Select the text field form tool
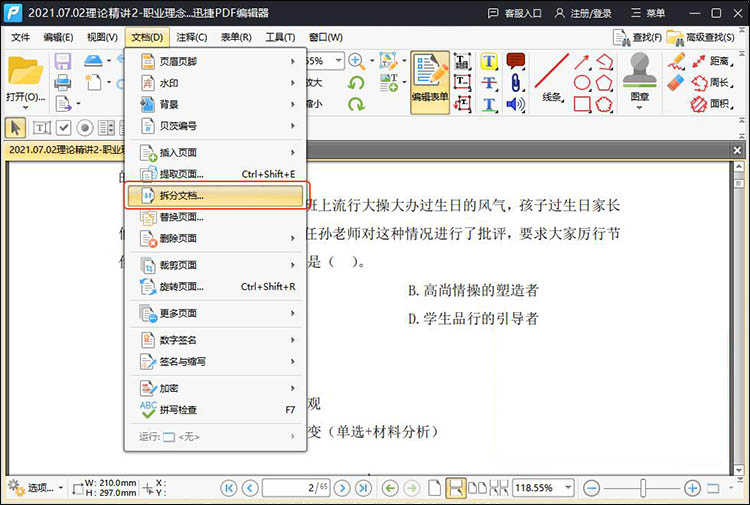The height and width of the screenshot is (505, 750). 41,128
